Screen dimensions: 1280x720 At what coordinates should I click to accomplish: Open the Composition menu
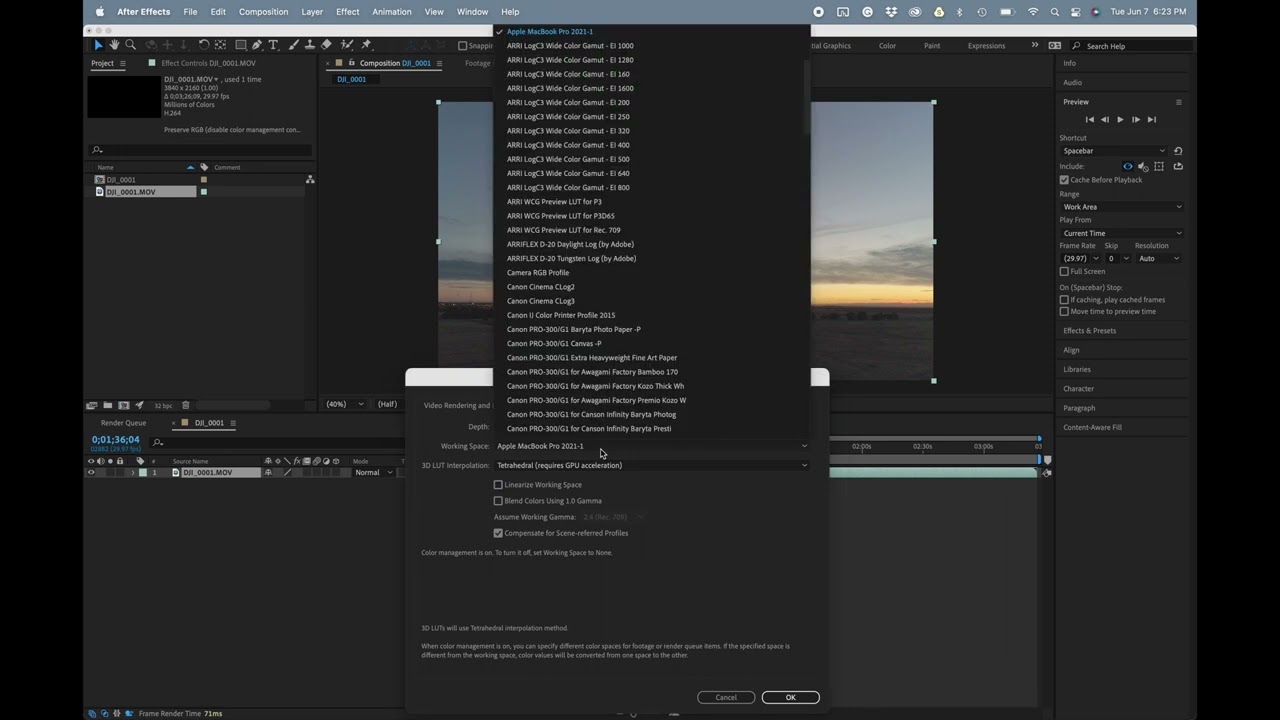264,12
